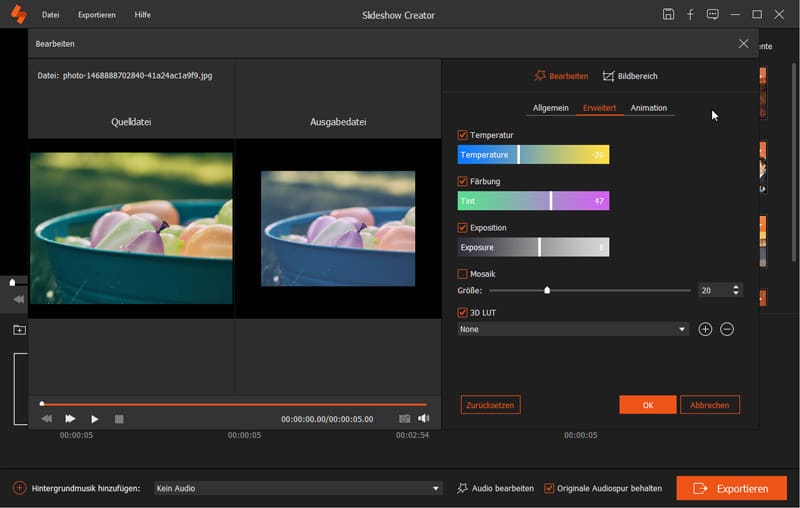Click the feedback chat icon
Image resolution: width=800 pixels, height=508 pixels.
point(712,14)
